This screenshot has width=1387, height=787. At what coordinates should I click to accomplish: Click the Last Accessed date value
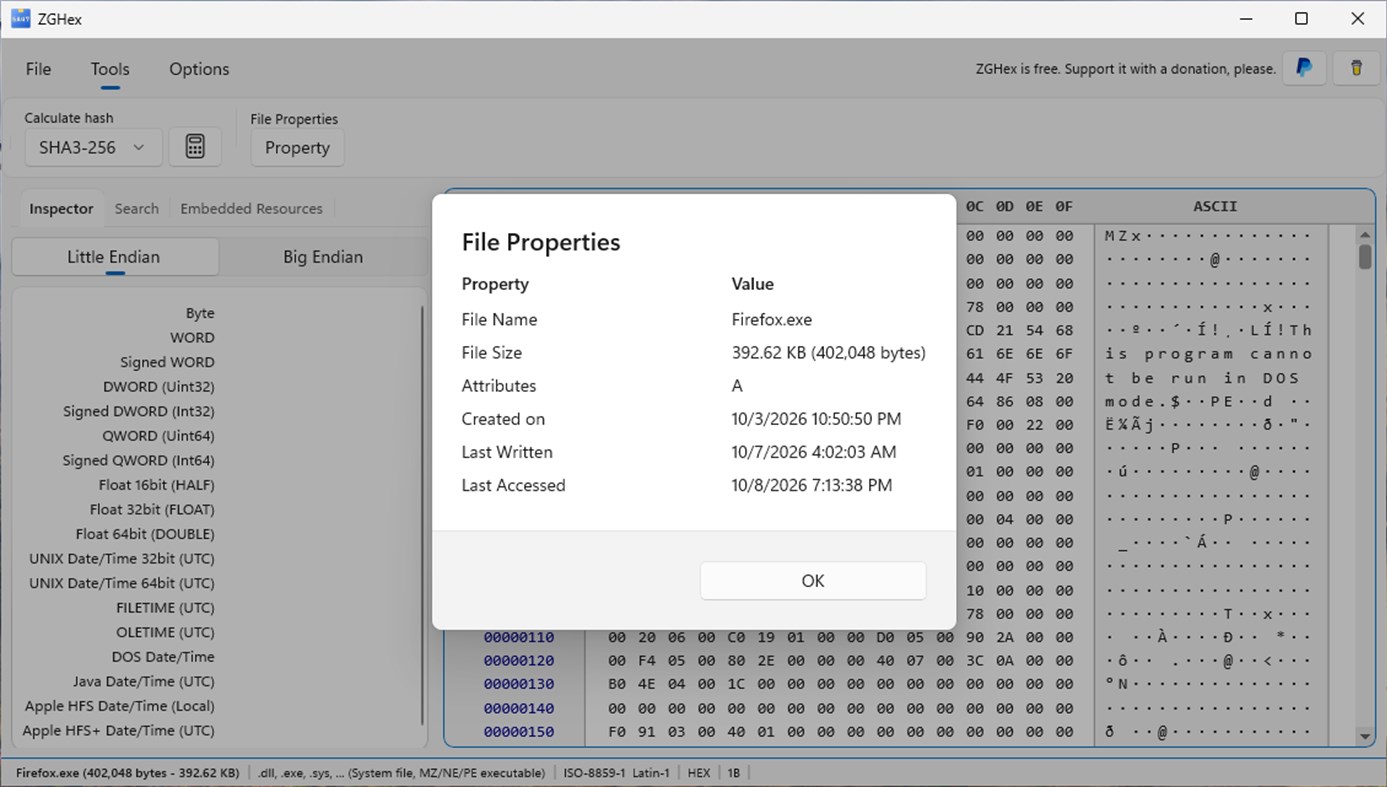(x=812, y=486)
